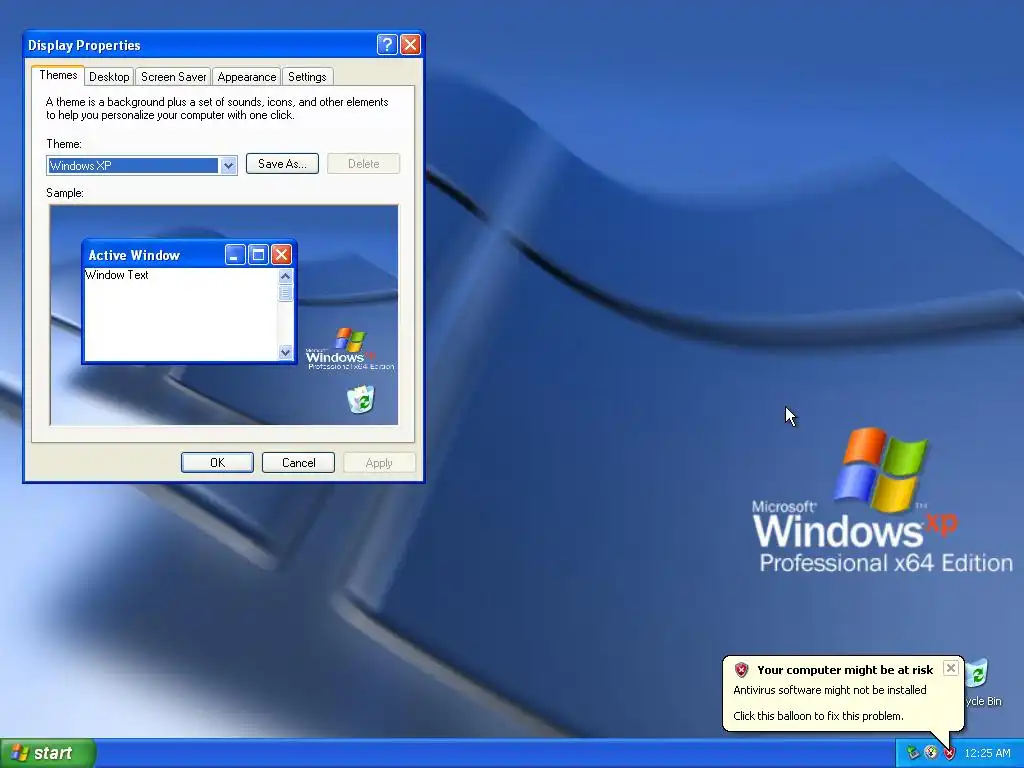Switch to the Desktop tab
The width and height of the screenshot is (1024, 768).
tap(109, 77)
